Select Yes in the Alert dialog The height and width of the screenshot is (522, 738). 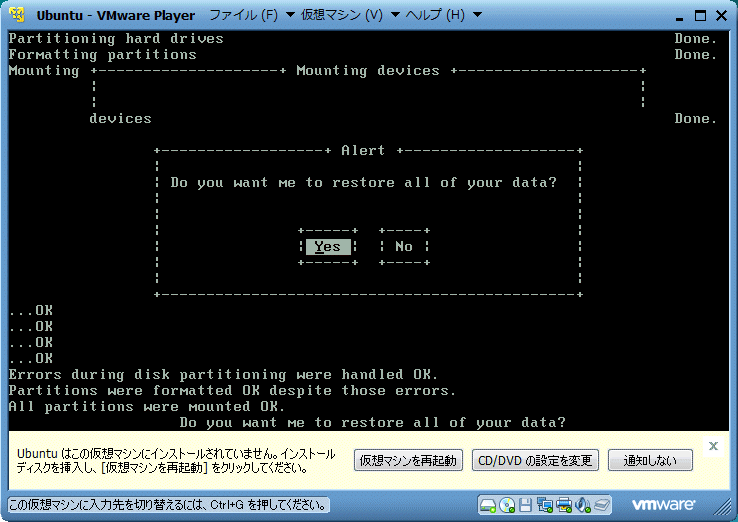327,247
